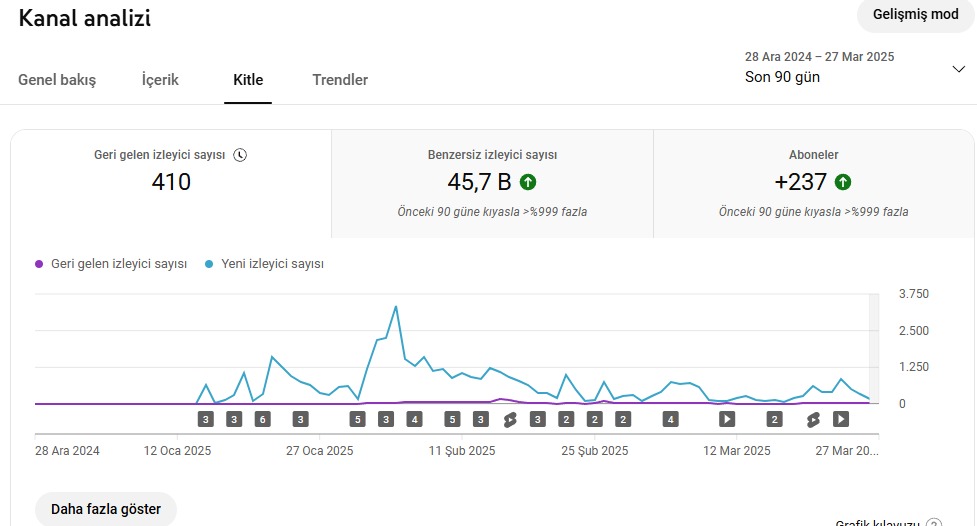The height and width of the screenshot is (526, 977).
Task: Click the 1.250 y-axis label
Action: coord(913,367)
